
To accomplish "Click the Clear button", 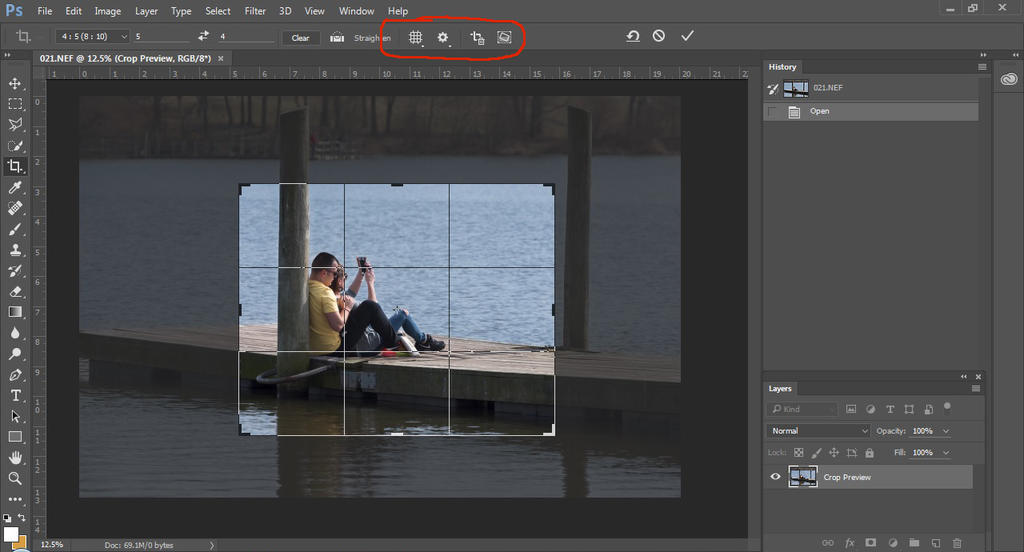I will [301, 38].
